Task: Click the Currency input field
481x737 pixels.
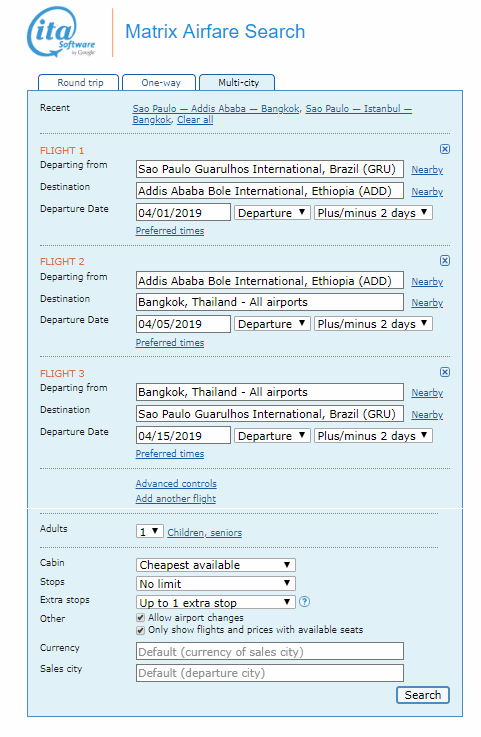Action: (x=269, y=651)
